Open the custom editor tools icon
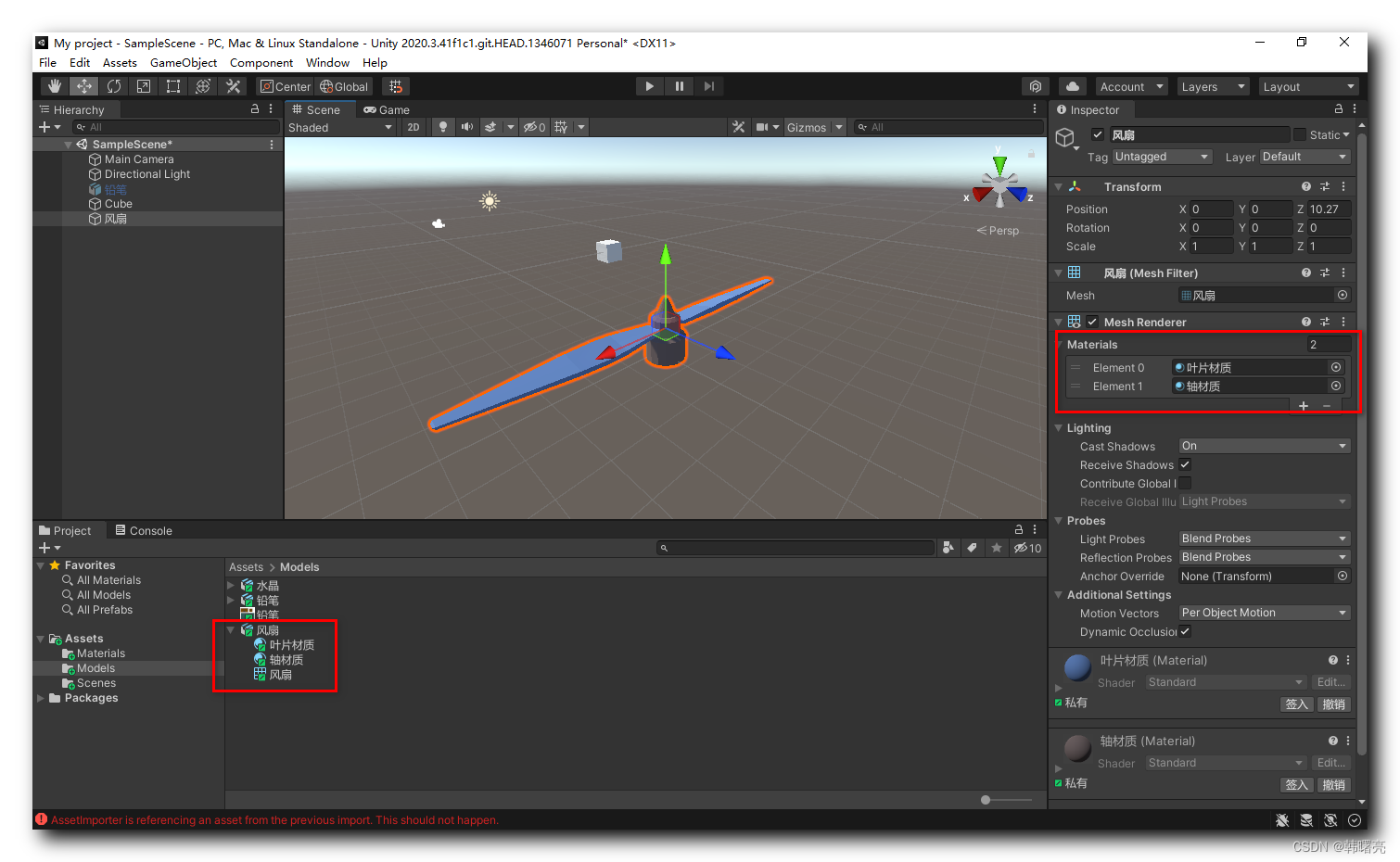The height and width of the screenshot is (862, 1400). coord(233,86)
